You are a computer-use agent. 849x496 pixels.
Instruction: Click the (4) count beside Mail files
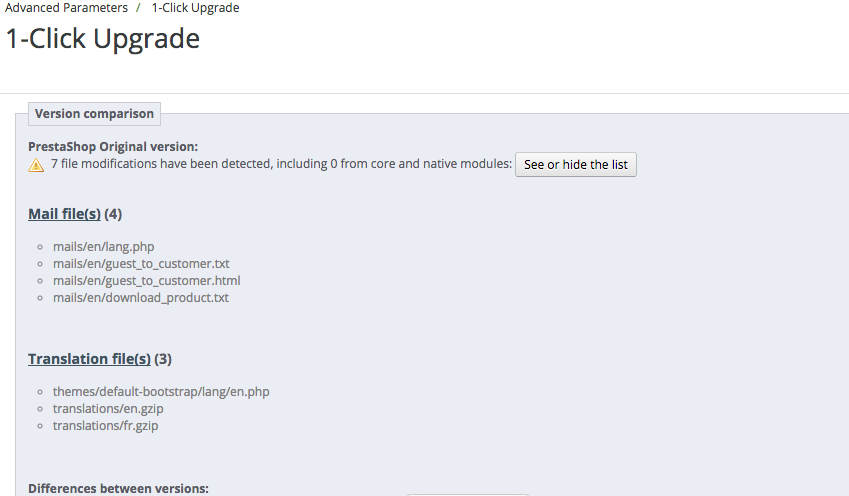click(x=113, y=214)
